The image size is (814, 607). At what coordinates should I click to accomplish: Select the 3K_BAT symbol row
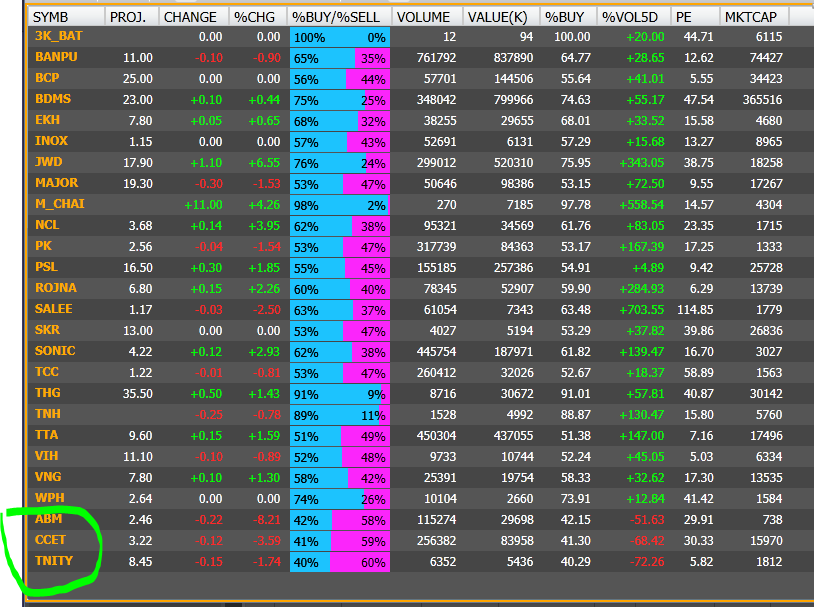click(x=58, y=36)
